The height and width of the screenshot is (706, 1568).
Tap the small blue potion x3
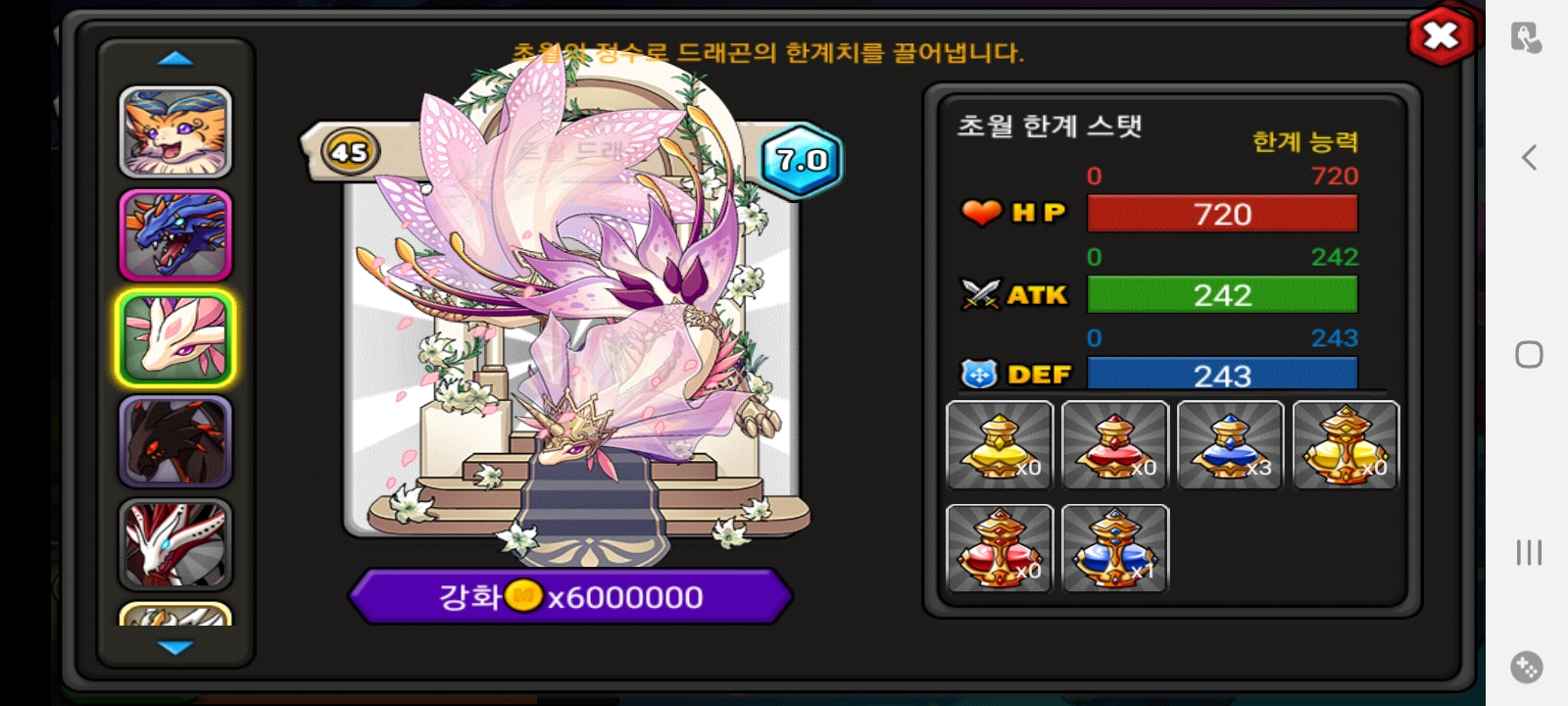pos(1230,445)
